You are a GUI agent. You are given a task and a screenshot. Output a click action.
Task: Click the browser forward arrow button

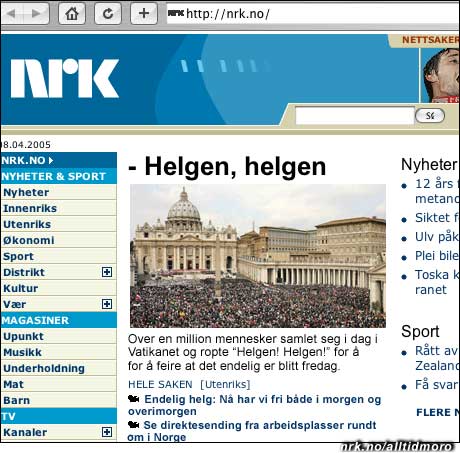pyautogui.click(x=37, y=13)
